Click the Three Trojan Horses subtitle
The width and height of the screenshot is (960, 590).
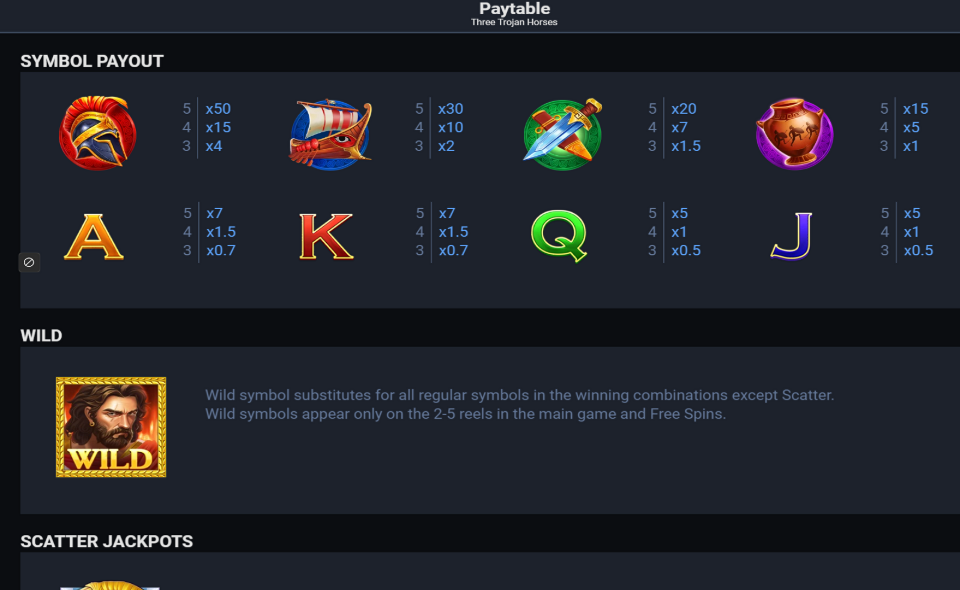pos(514,22)
